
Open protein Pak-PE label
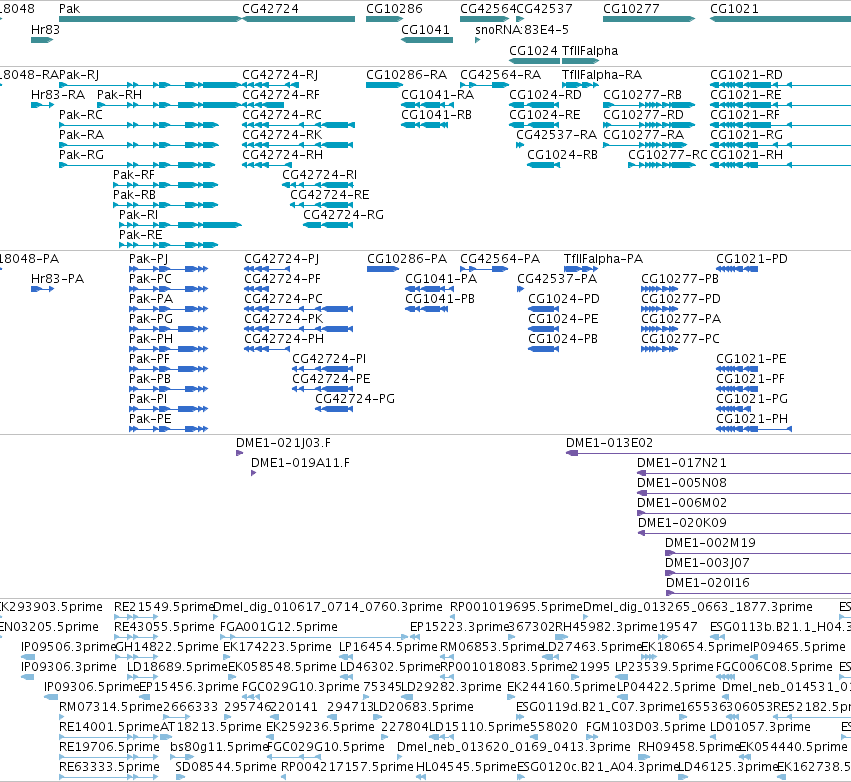(x=150, y=419)
